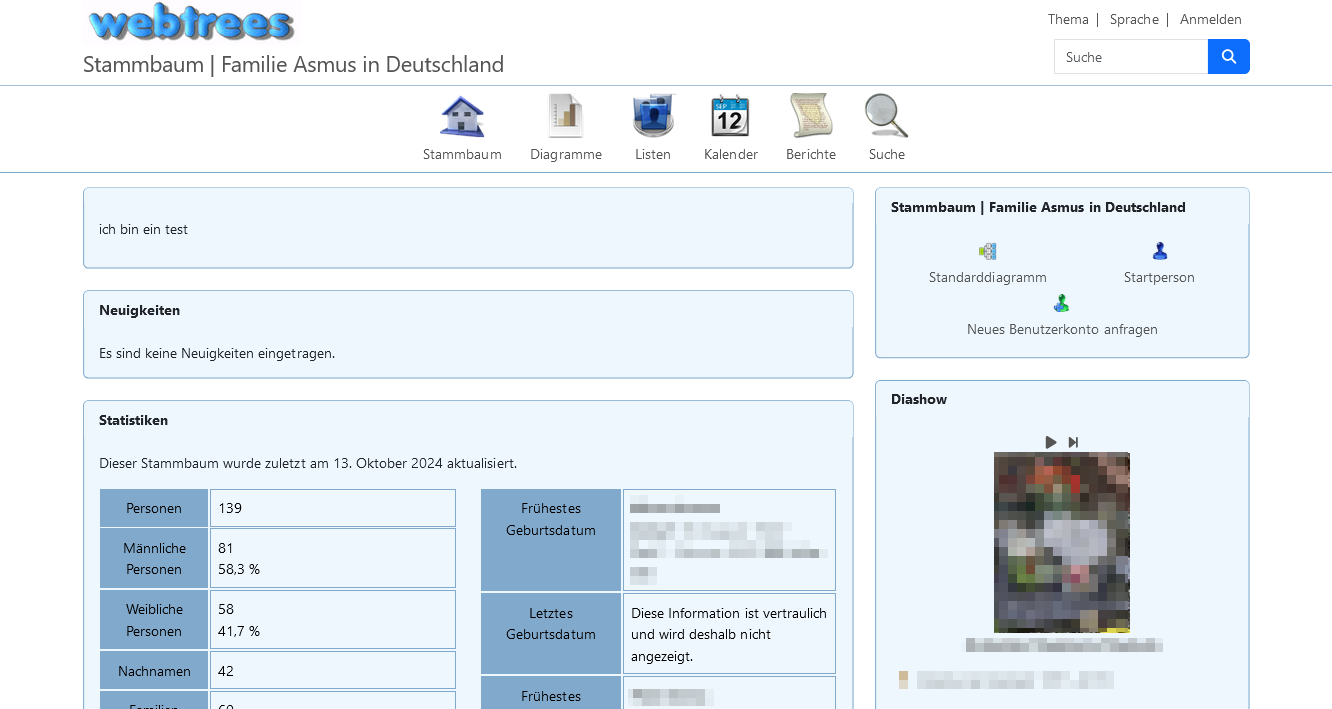Viewport: 1332px width, 709px height.
Task: Open the Thema menu
Action: click(1067, 19)
